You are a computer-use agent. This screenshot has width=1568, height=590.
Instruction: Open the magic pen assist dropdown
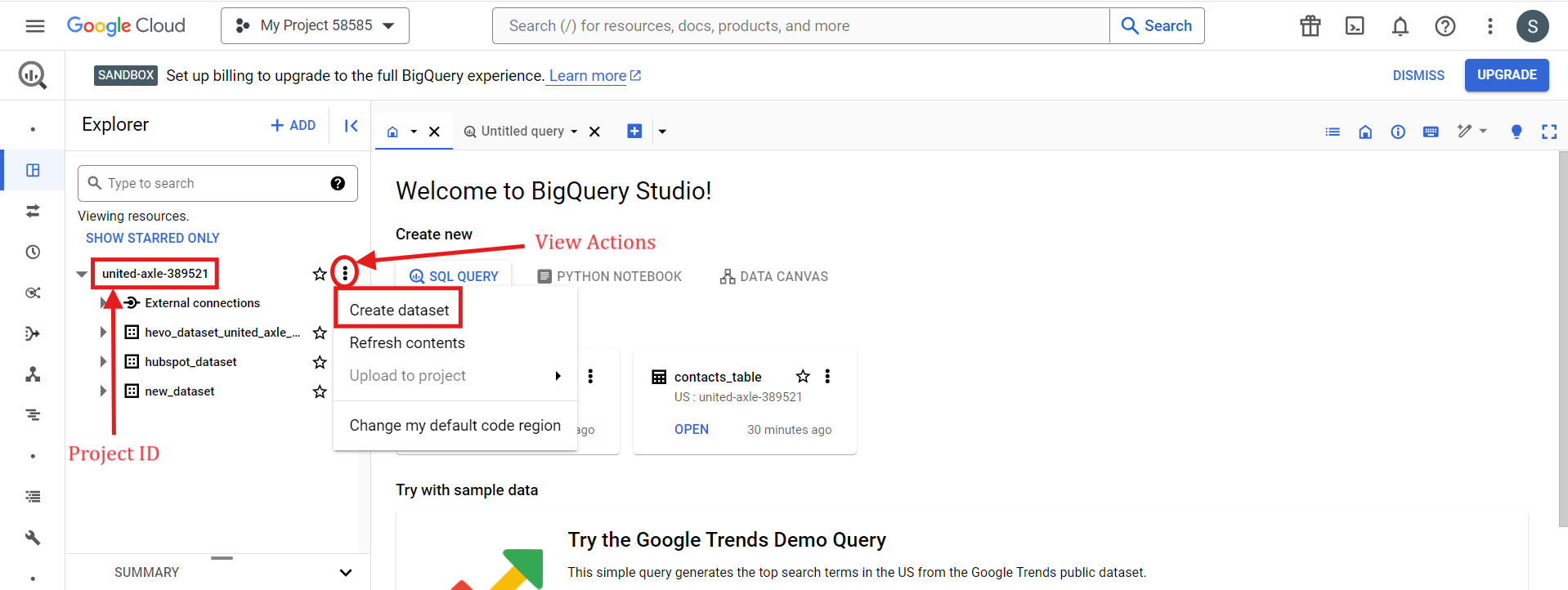click(1472, 131)
